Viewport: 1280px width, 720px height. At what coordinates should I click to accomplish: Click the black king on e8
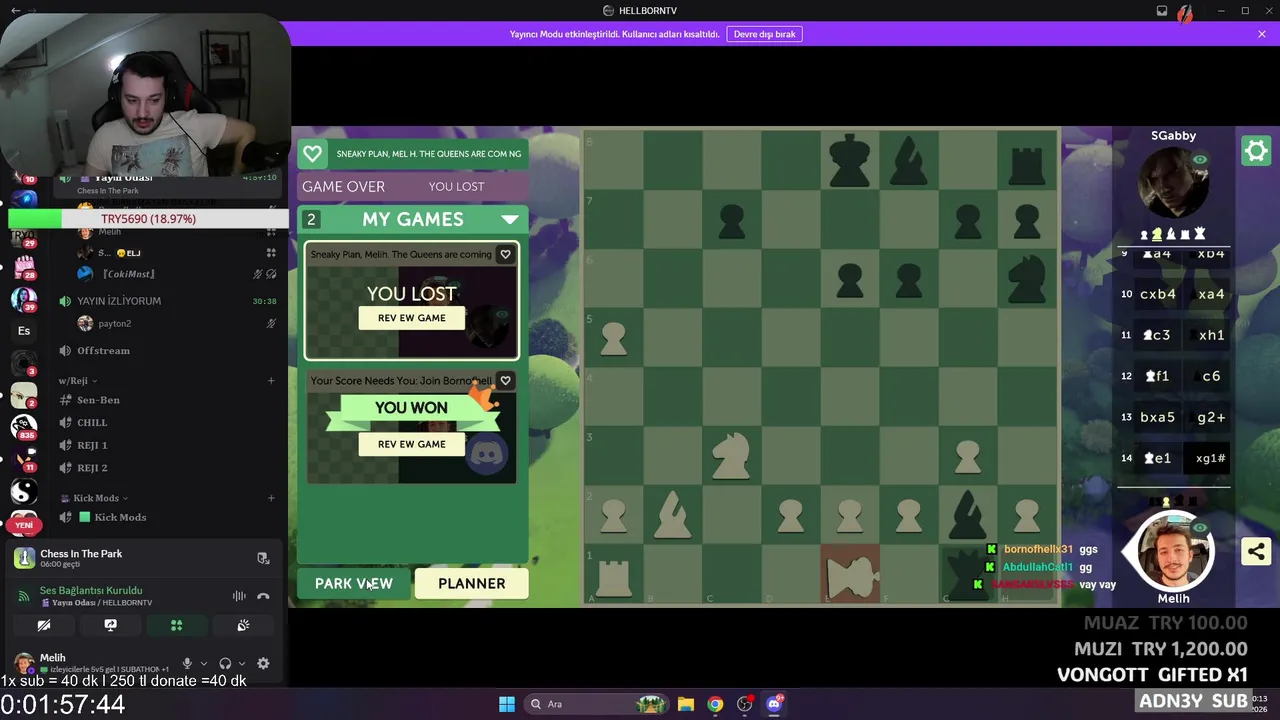click(x=850, y=161)
